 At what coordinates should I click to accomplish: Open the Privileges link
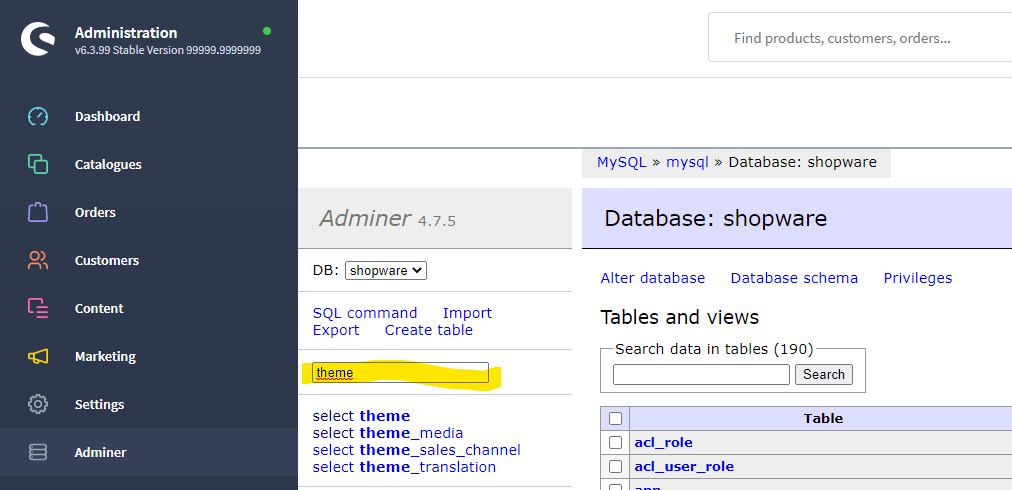coord(917,278)
